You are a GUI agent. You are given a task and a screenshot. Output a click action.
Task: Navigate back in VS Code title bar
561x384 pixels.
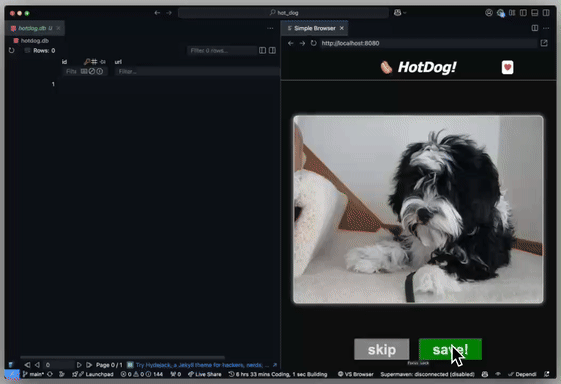pos(157,13)
